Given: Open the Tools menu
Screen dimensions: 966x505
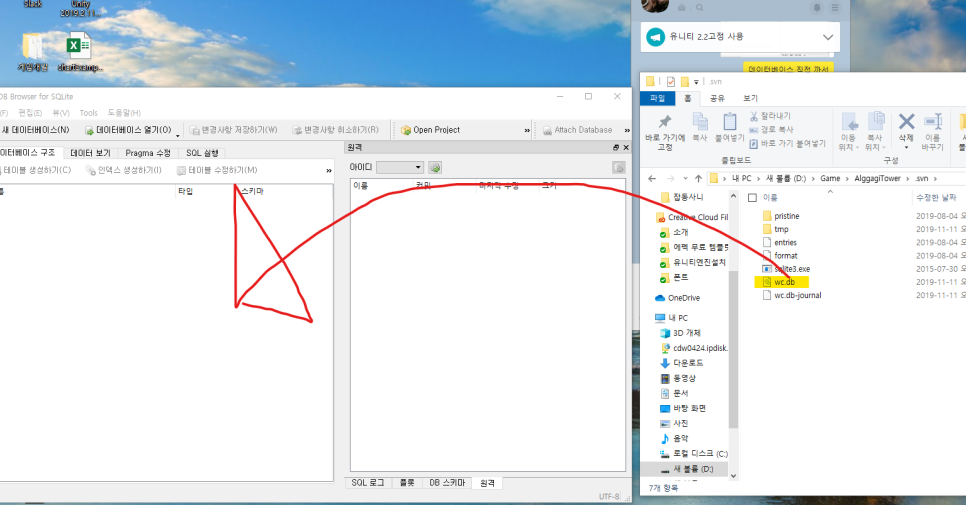Looking at the screenshot, I should [x=89, y=113].
